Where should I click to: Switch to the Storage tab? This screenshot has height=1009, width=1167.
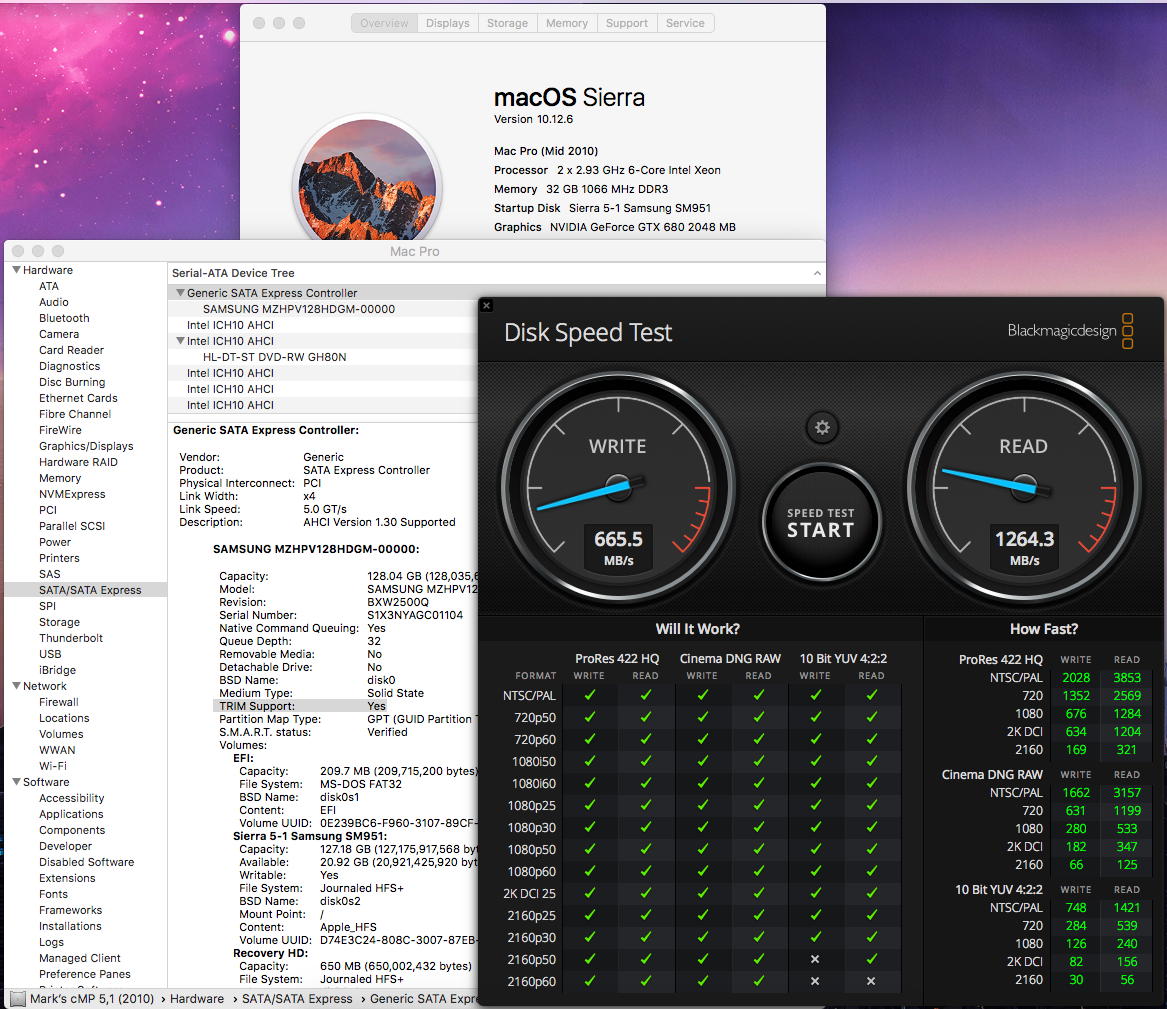point(507,23)
